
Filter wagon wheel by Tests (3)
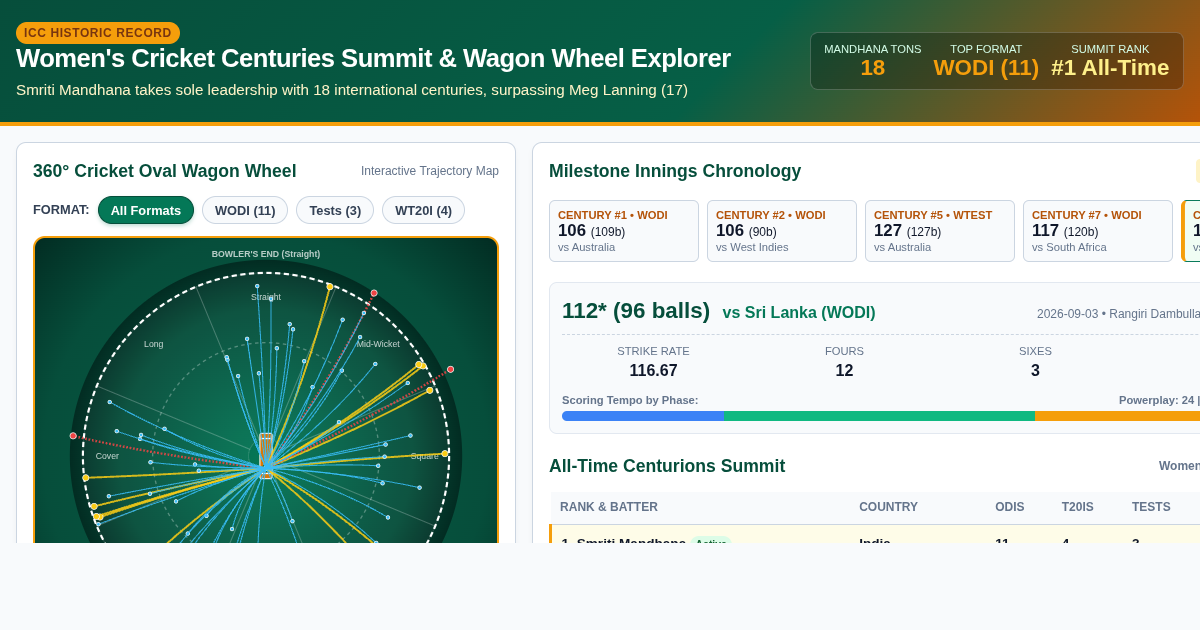click(x=335, y=210)
